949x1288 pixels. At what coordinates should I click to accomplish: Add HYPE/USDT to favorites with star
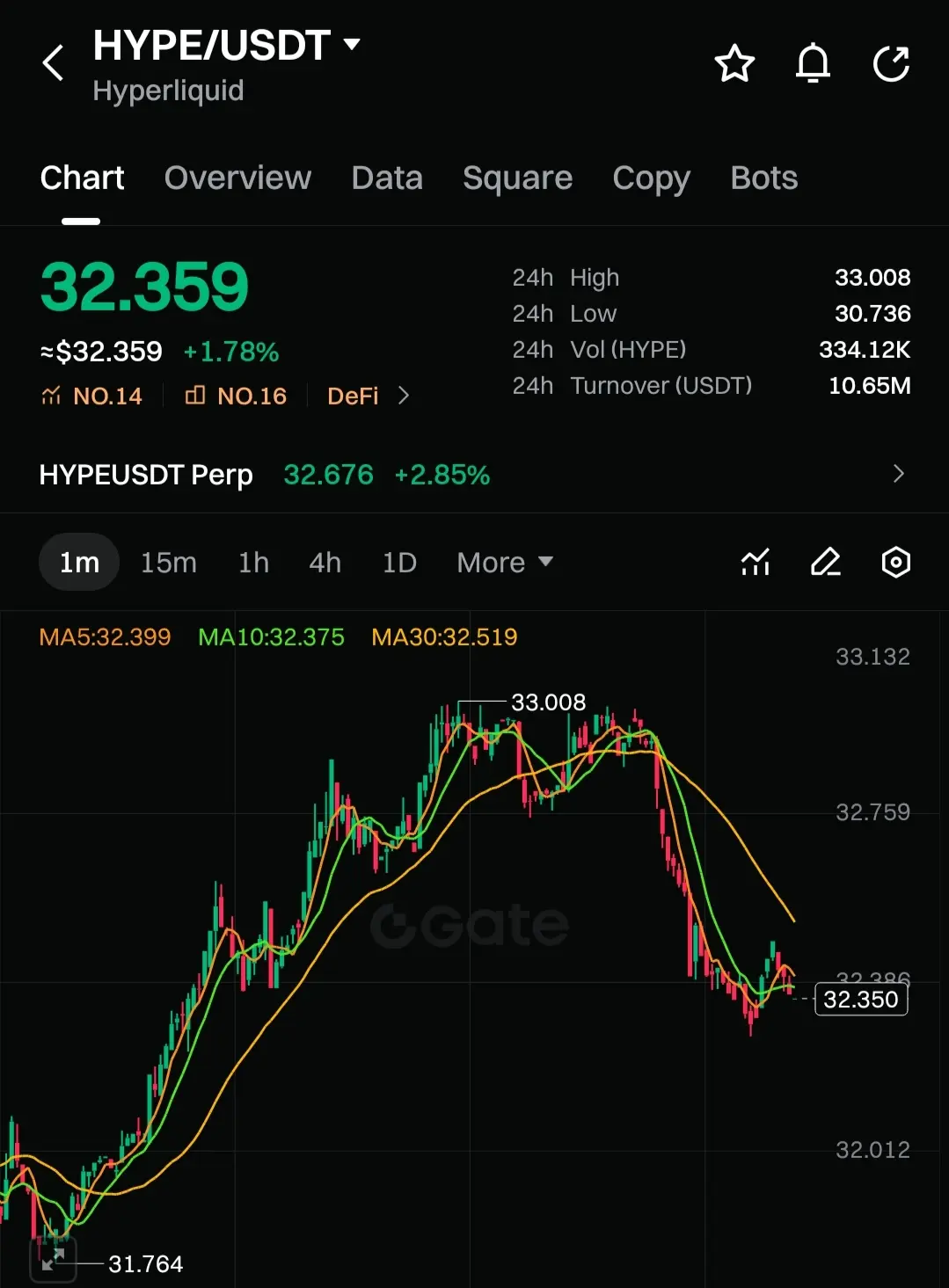(734, 63)
